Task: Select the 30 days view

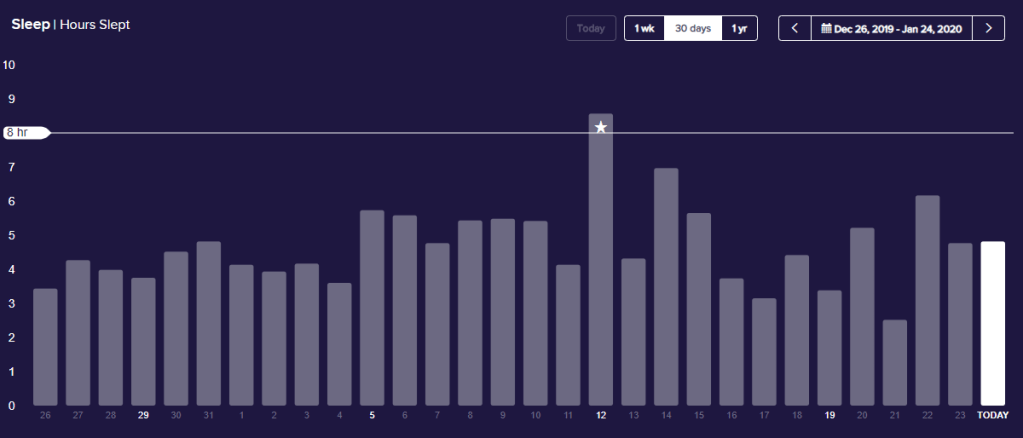Action: tap(693, 28)
